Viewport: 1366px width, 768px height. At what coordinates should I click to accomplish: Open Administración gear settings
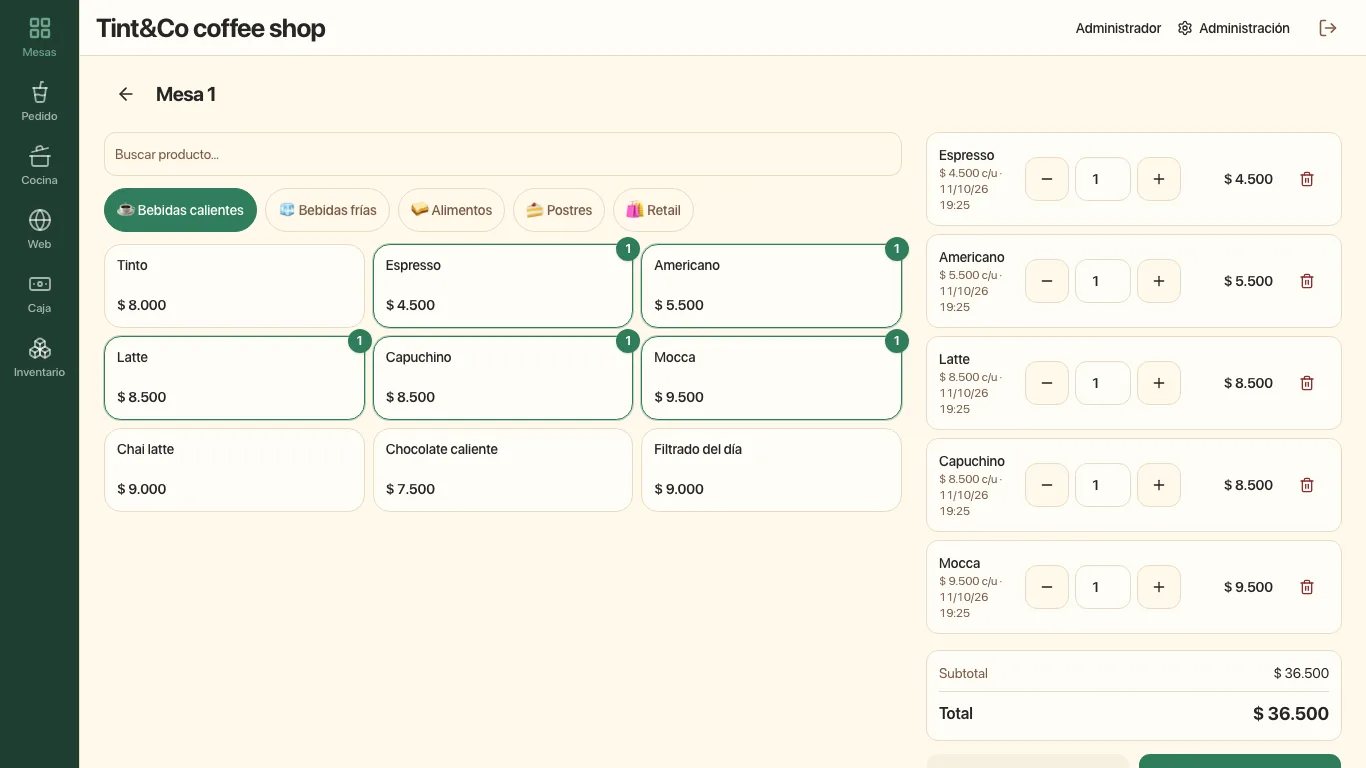pos(1234,28)
